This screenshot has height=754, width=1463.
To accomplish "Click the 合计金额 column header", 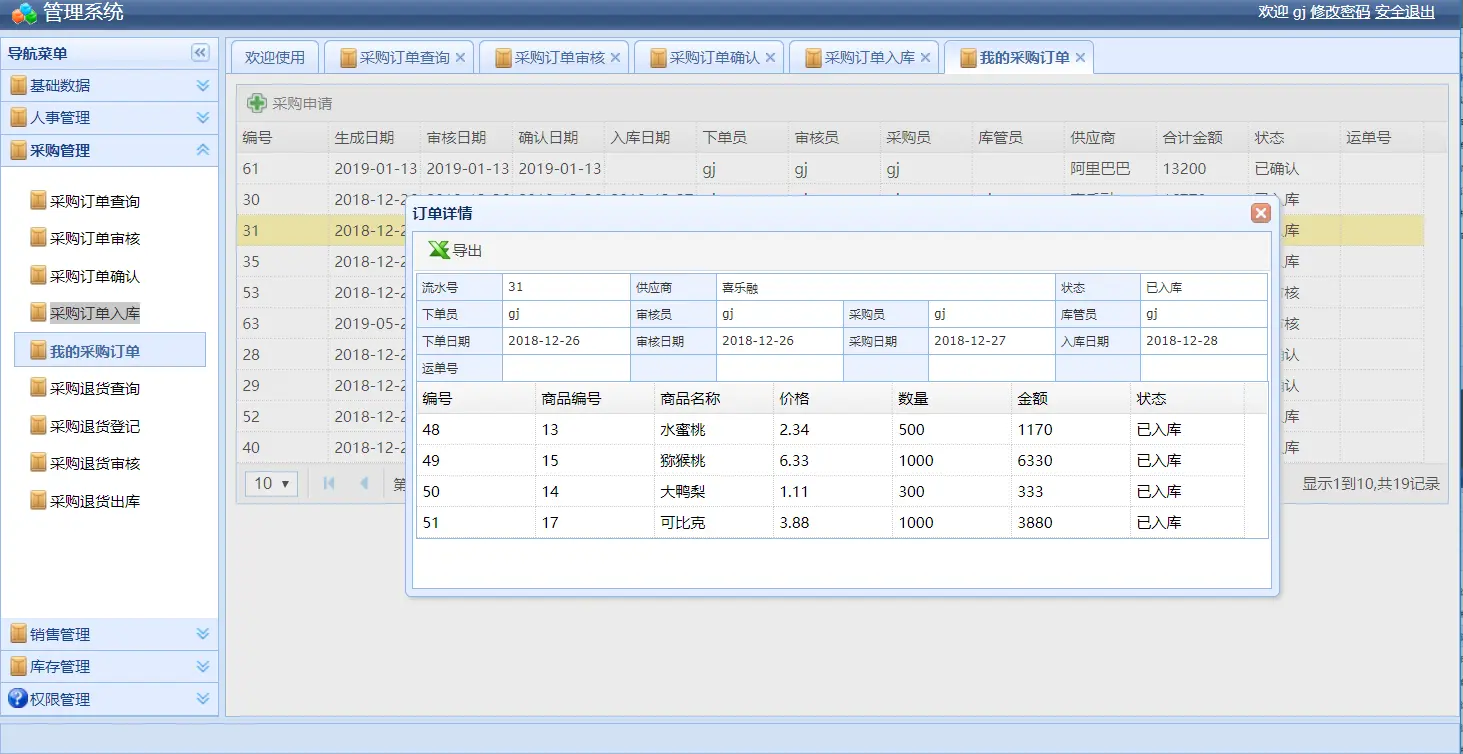I will point(1202,138).
